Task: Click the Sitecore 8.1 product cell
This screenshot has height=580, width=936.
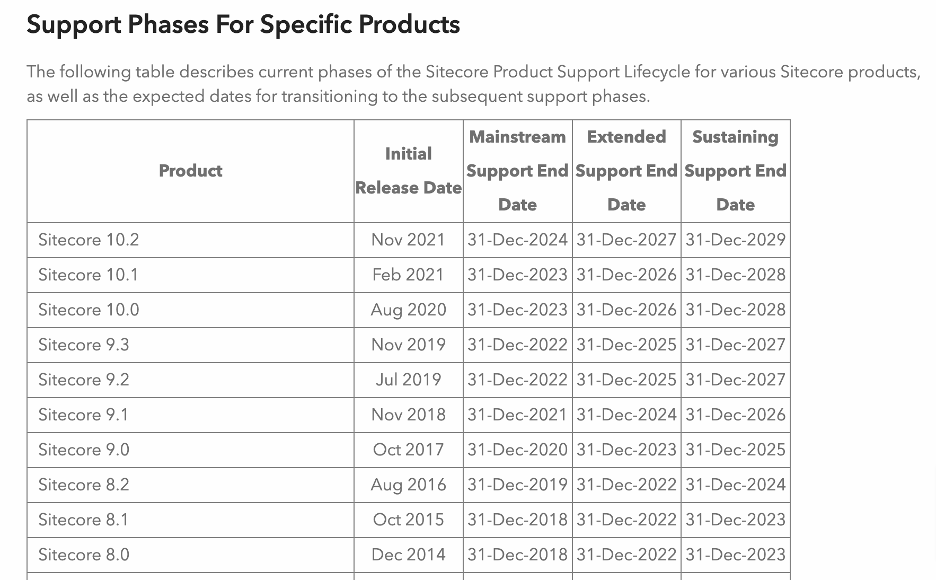Action: coord(84,520)
